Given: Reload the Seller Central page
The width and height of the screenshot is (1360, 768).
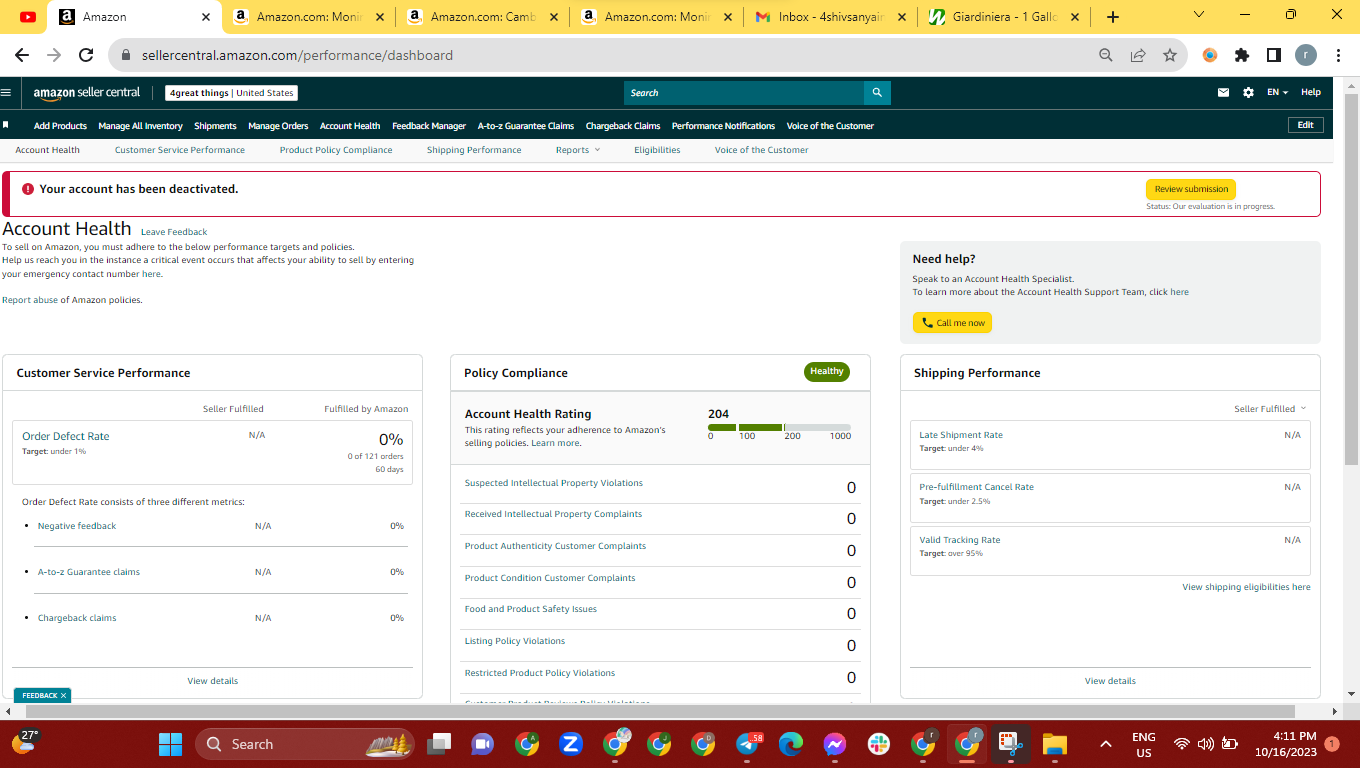Looking at the screenshot, I should 86,55.
